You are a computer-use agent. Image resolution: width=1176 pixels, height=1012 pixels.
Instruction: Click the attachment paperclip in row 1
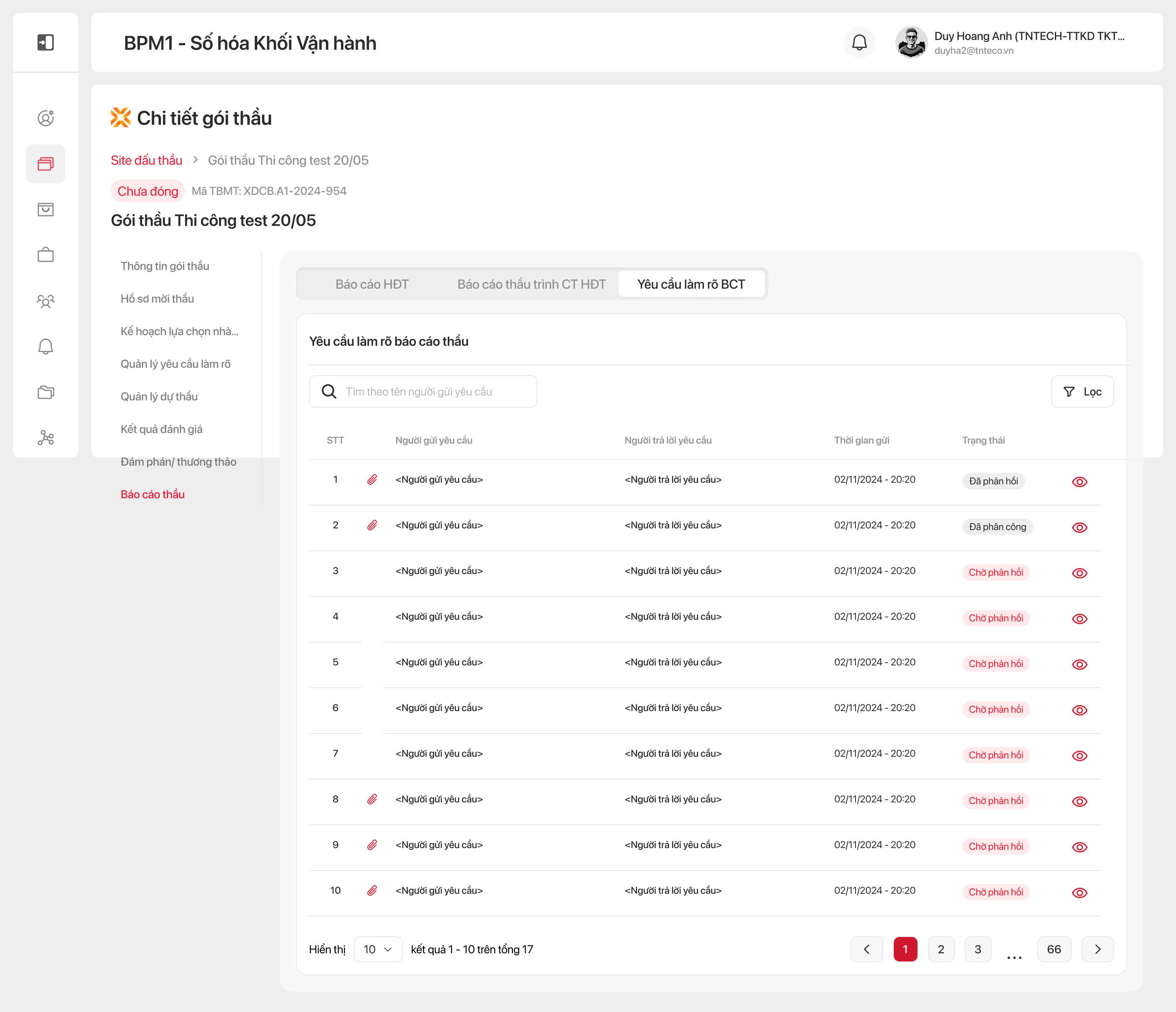(x=372, y=479)
